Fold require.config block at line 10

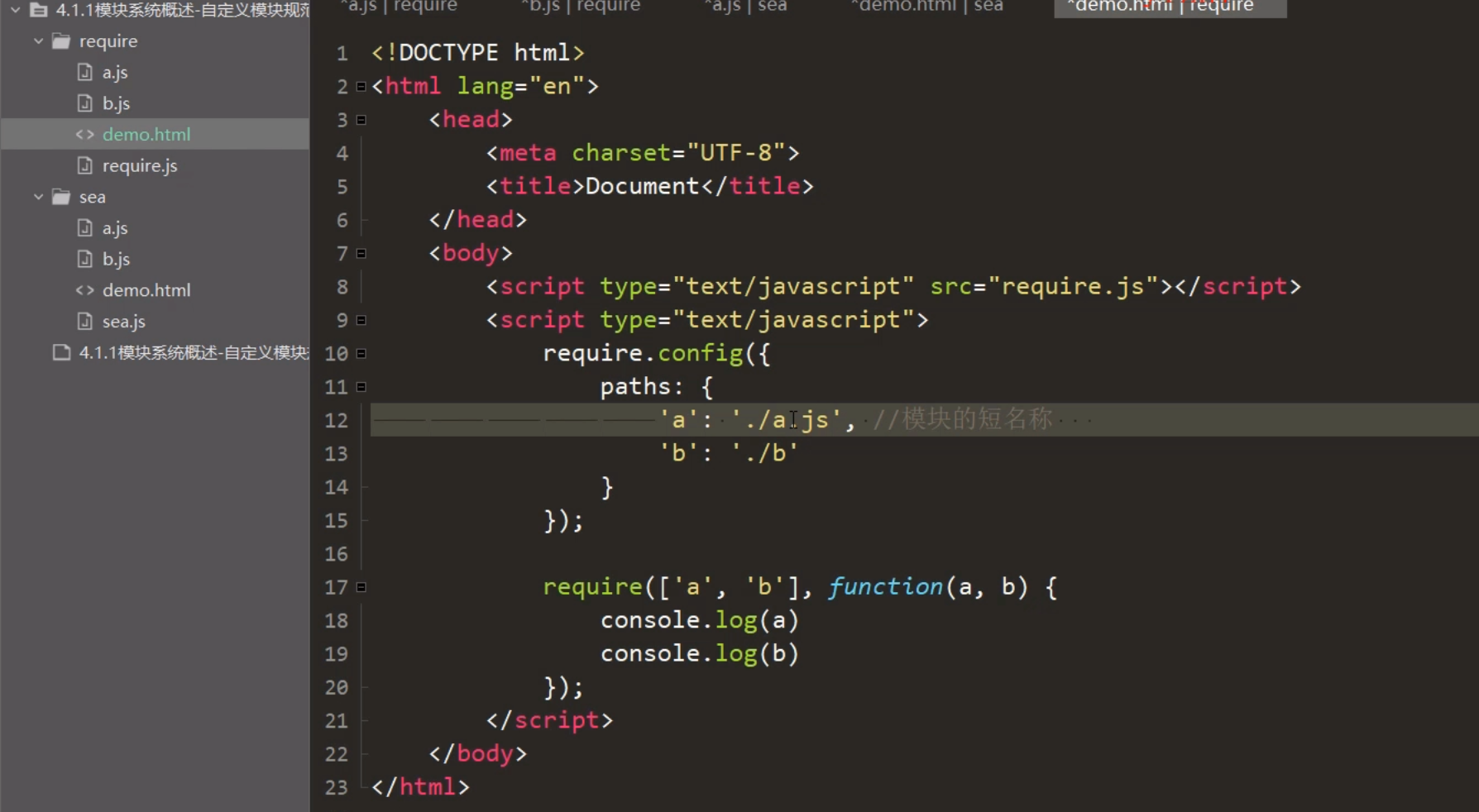click(361, 353)
